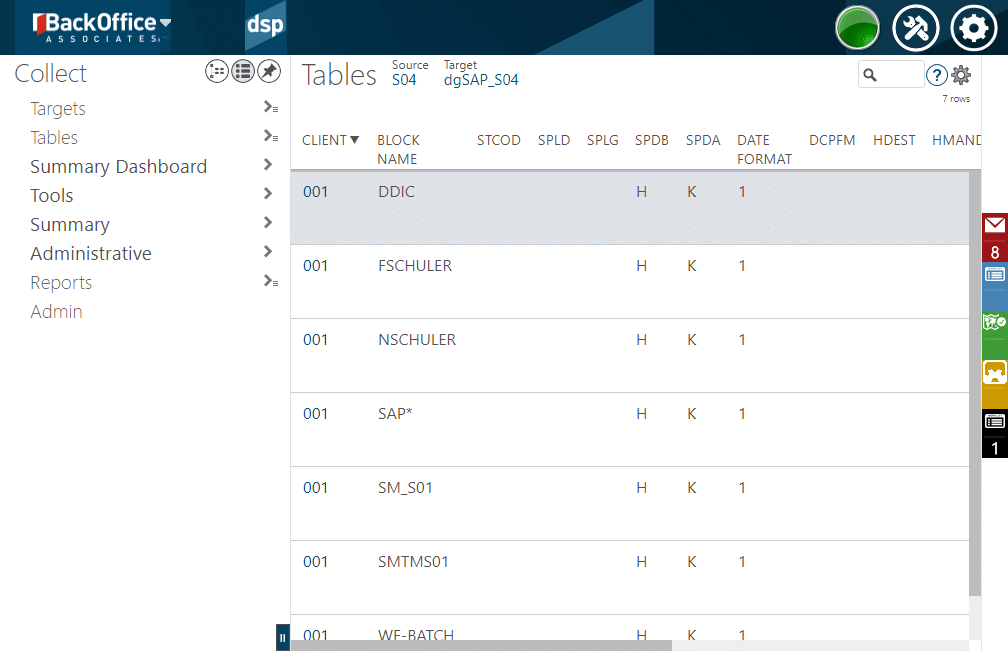Viewport: 1008px width, 651px height.
Task: Open Reports in the navigation menu
Action: [61, 283]
